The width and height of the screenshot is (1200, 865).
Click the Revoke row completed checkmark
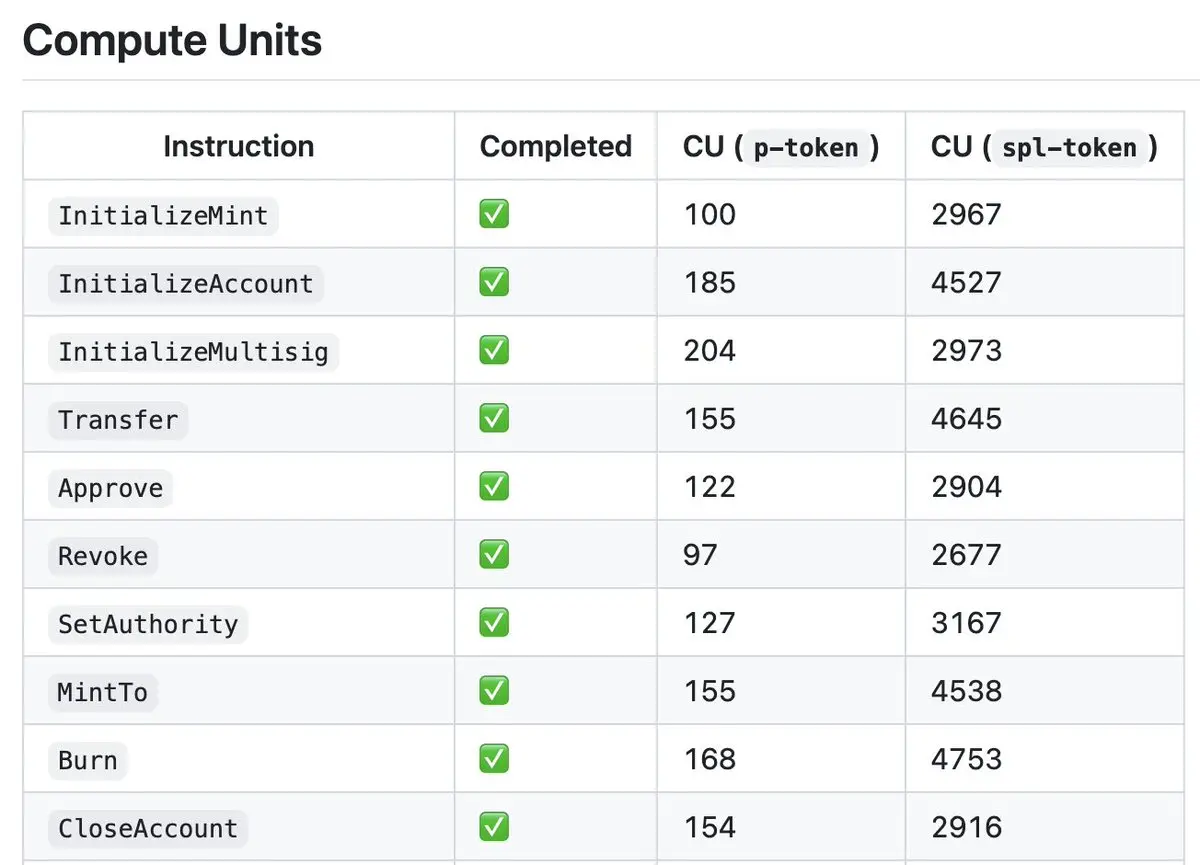tap(494, 555)
